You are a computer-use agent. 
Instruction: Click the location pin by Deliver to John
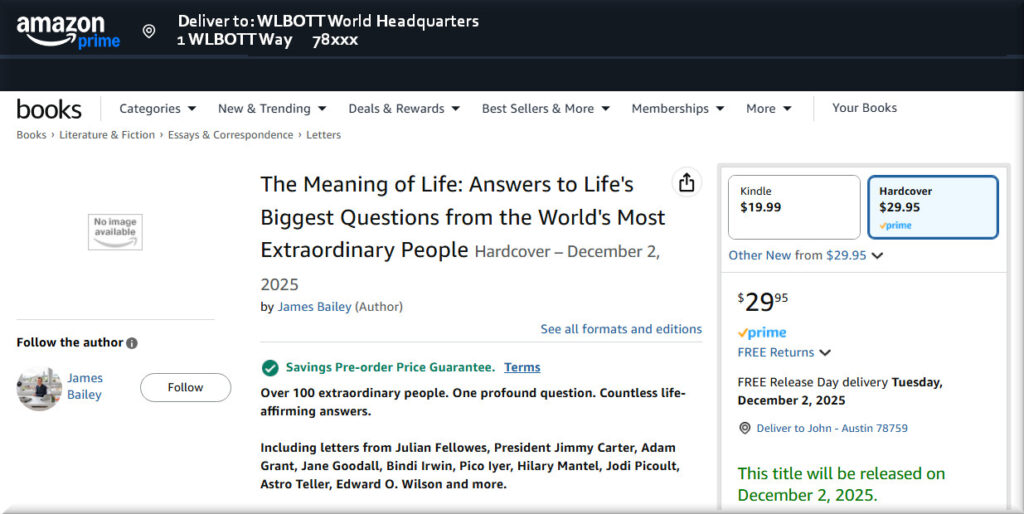click(744, 428)
